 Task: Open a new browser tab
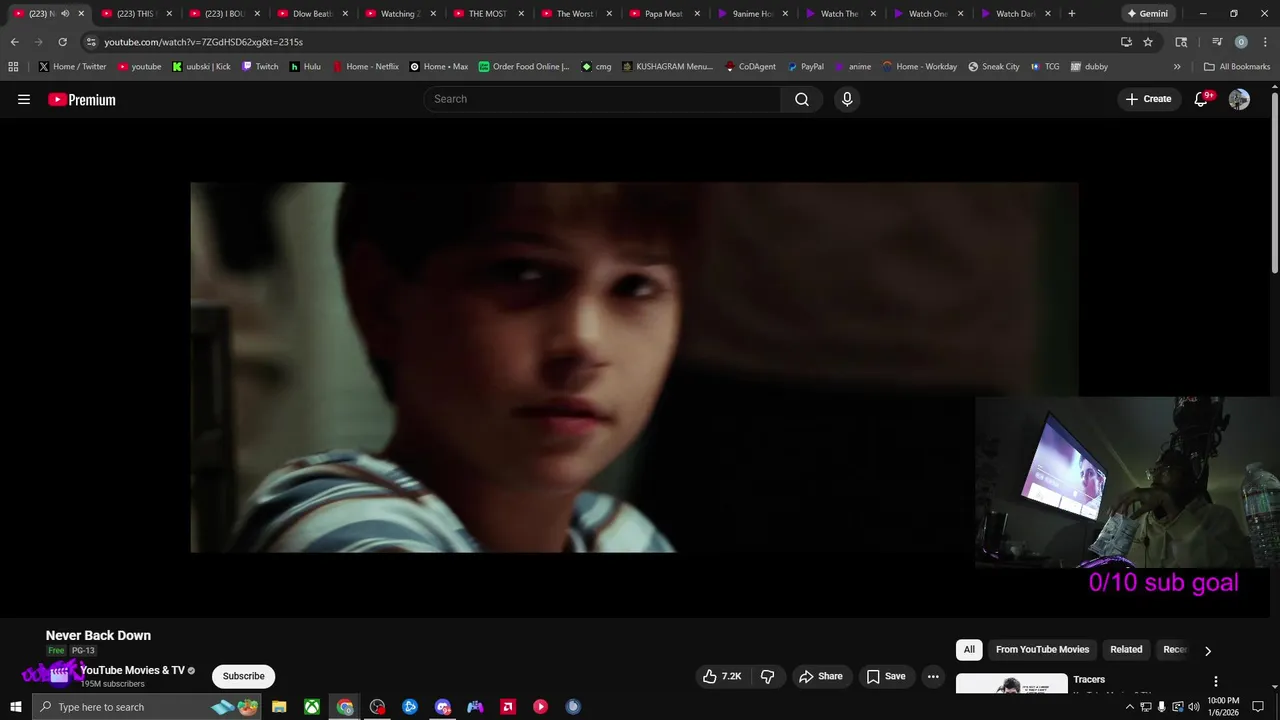point(1072,14)
